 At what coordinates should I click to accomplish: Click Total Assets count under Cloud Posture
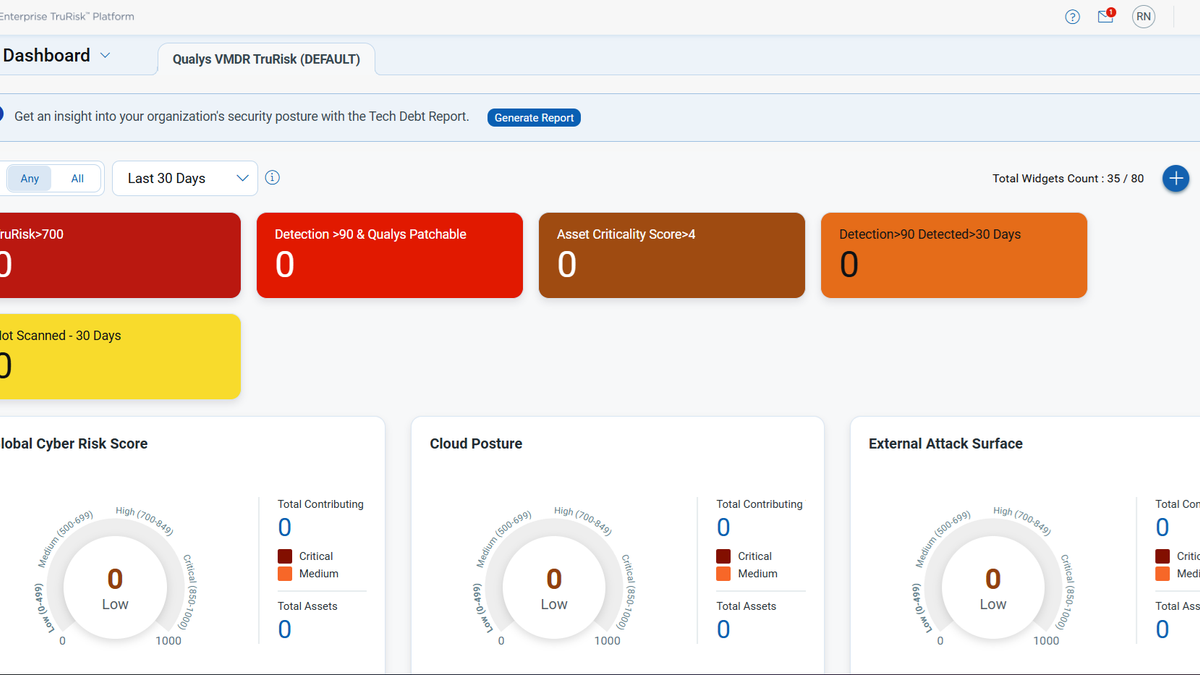click(723, 629)
